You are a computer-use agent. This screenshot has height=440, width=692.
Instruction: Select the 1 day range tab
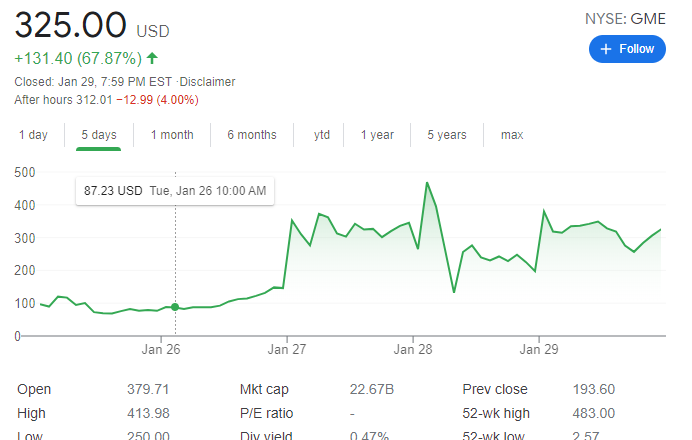click(x=33, y=135)
